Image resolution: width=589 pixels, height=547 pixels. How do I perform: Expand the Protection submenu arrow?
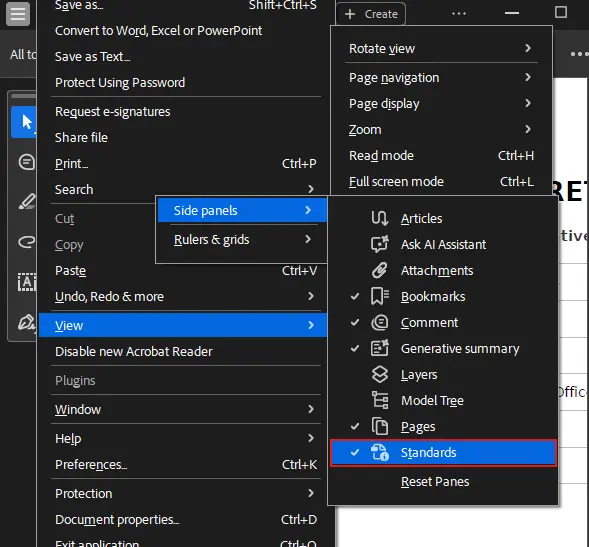[x=311, y=493]
